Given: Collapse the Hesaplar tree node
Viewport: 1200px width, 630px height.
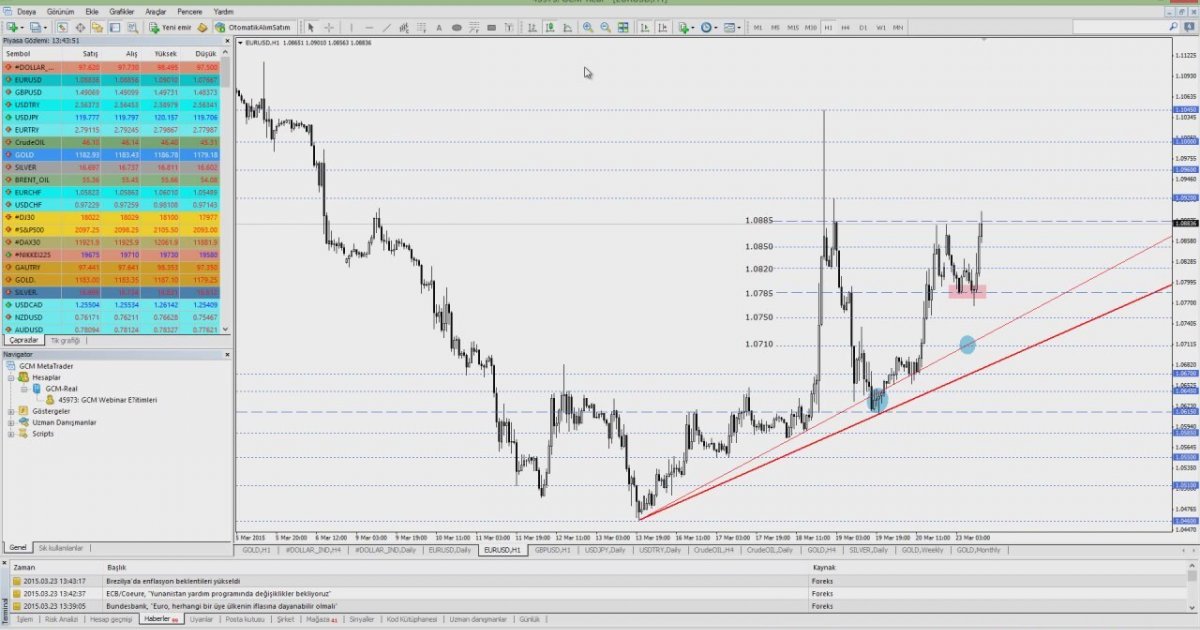Looking at the screenshot, I should (x=11, y=377).
